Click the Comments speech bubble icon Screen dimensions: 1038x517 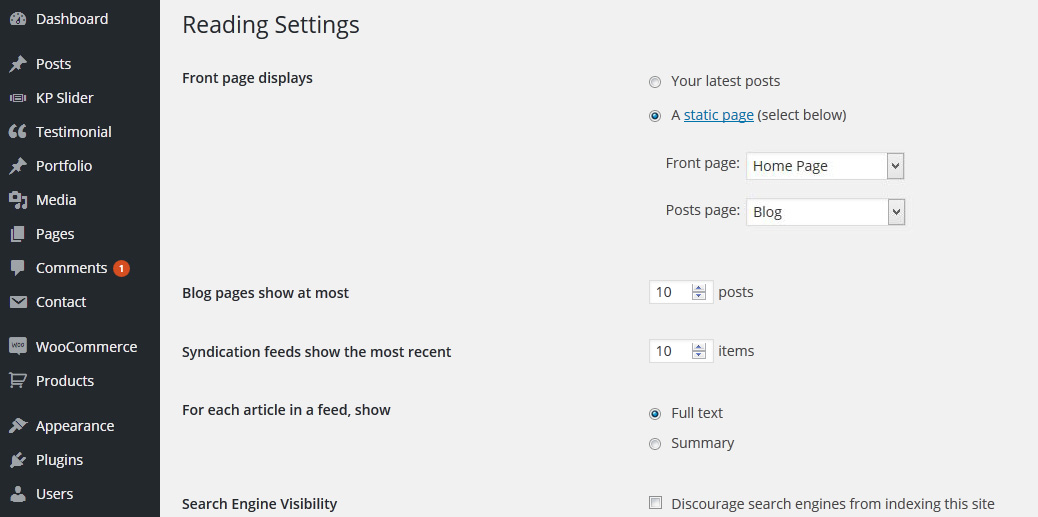point(17,268)
